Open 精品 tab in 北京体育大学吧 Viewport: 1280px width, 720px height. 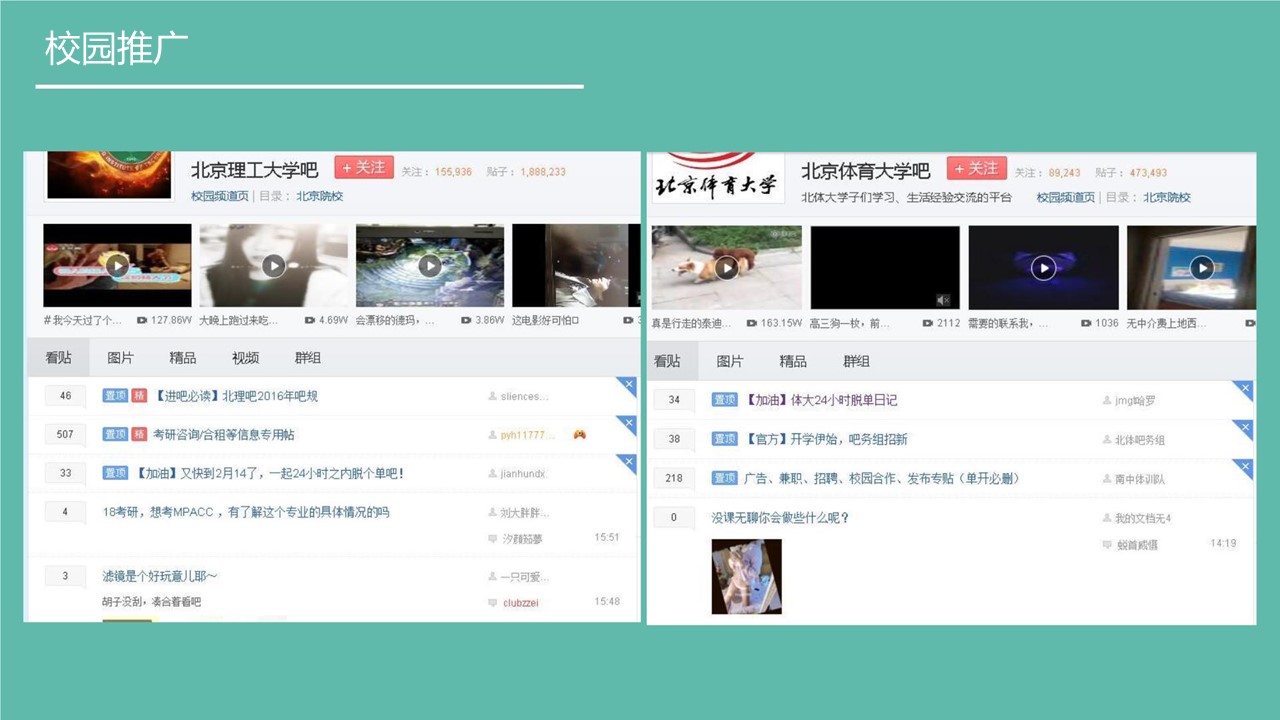click(793, 361)
